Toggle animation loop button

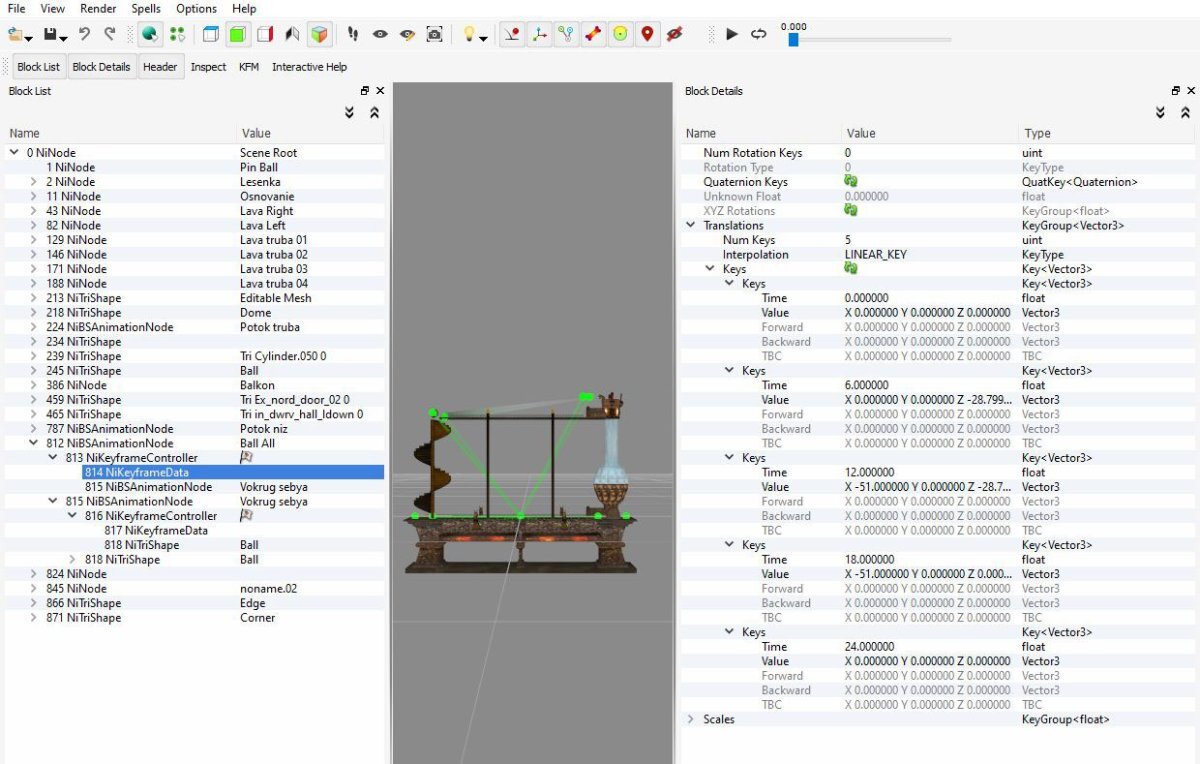(758, 35)
